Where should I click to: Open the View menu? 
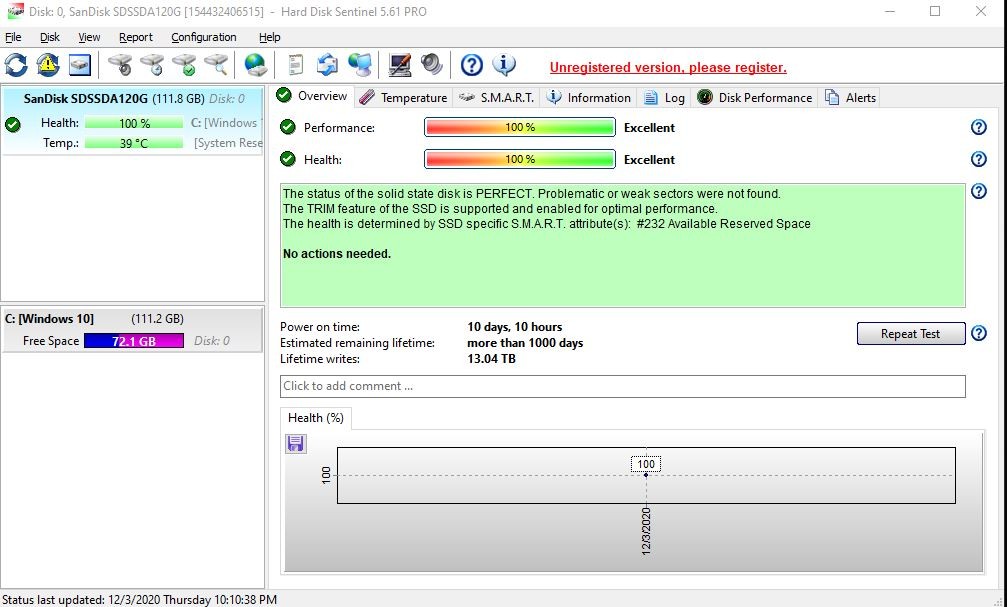pyautogui.click(x=89, y=37)
